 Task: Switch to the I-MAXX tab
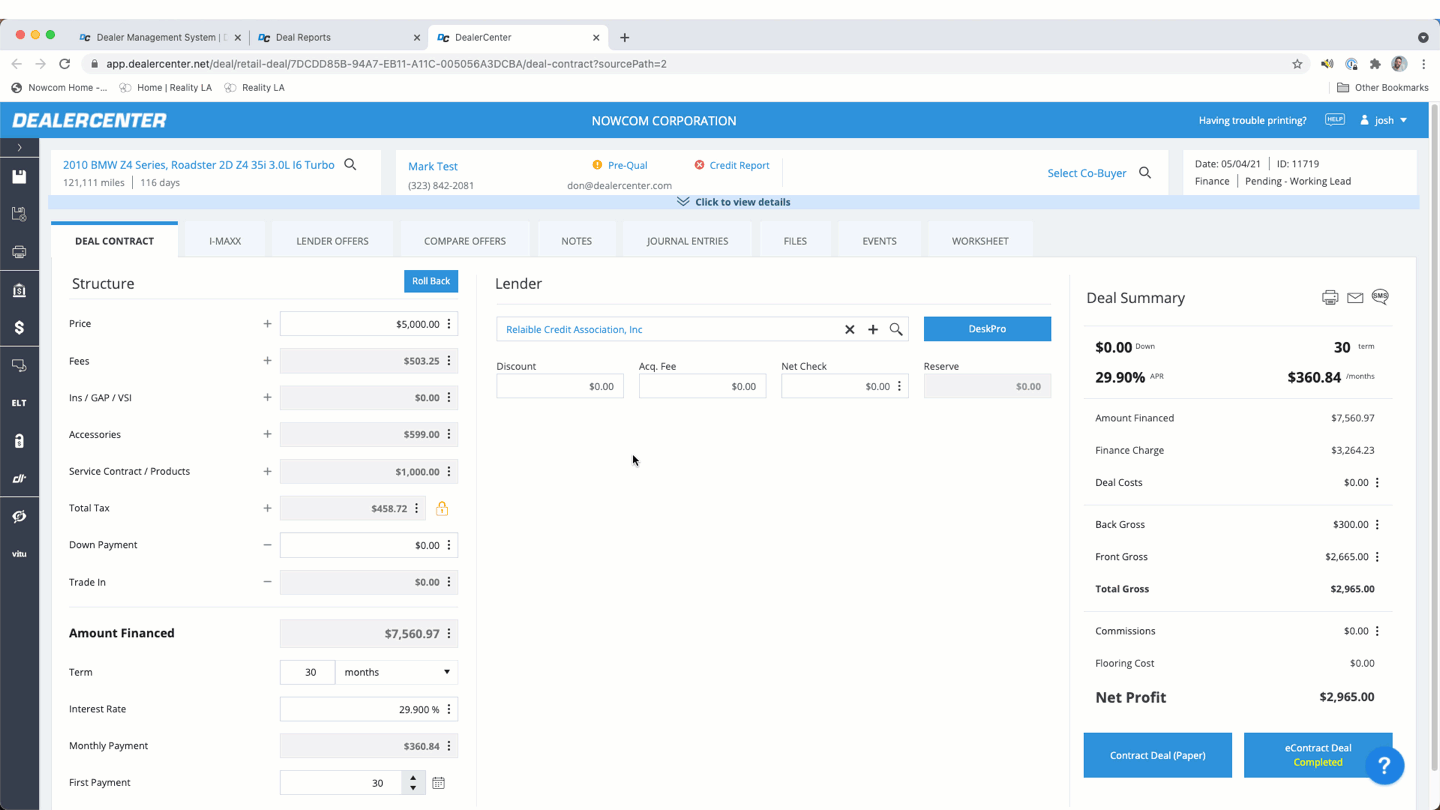[225, 241]
